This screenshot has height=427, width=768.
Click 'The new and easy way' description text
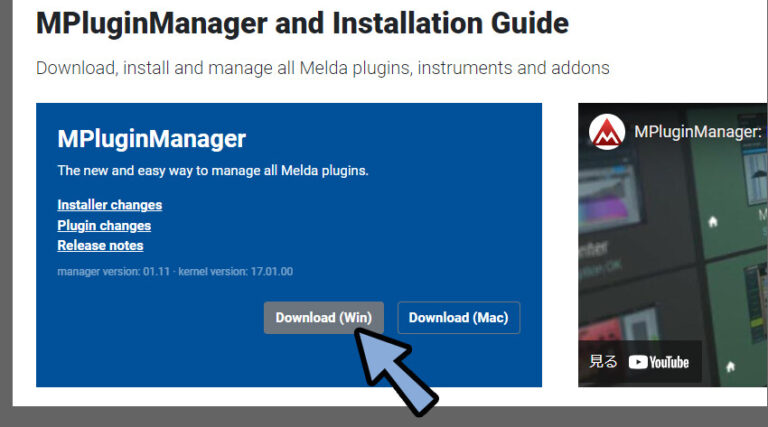tap(213, 171)
